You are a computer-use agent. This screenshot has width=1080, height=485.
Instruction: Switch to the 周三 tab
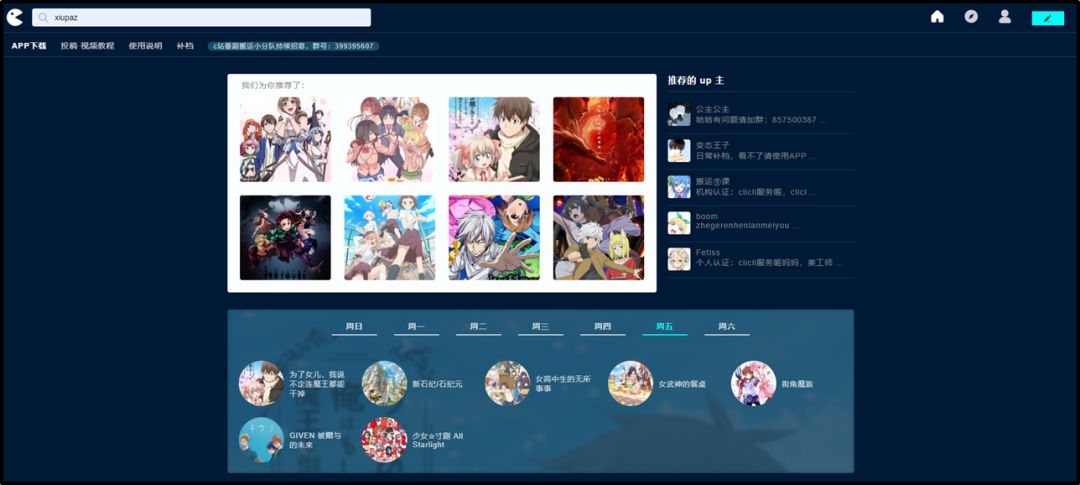pos(540,327)
